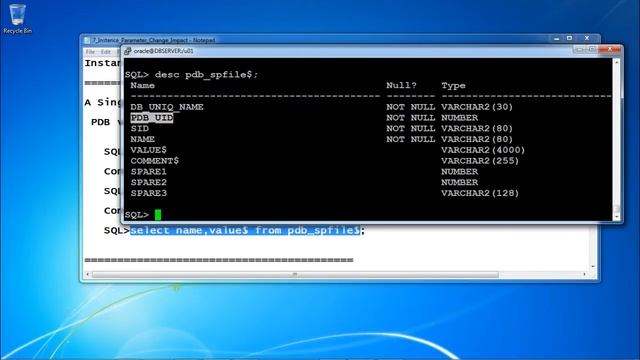The height and width of the screenshot is (360, 640).
Task: Click the VARCHAR2(128) type value
Action: [480, 193]
